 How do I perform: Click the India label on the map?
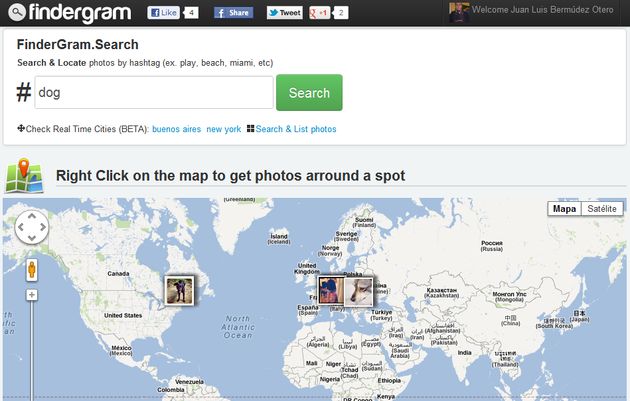click(464, 353)
